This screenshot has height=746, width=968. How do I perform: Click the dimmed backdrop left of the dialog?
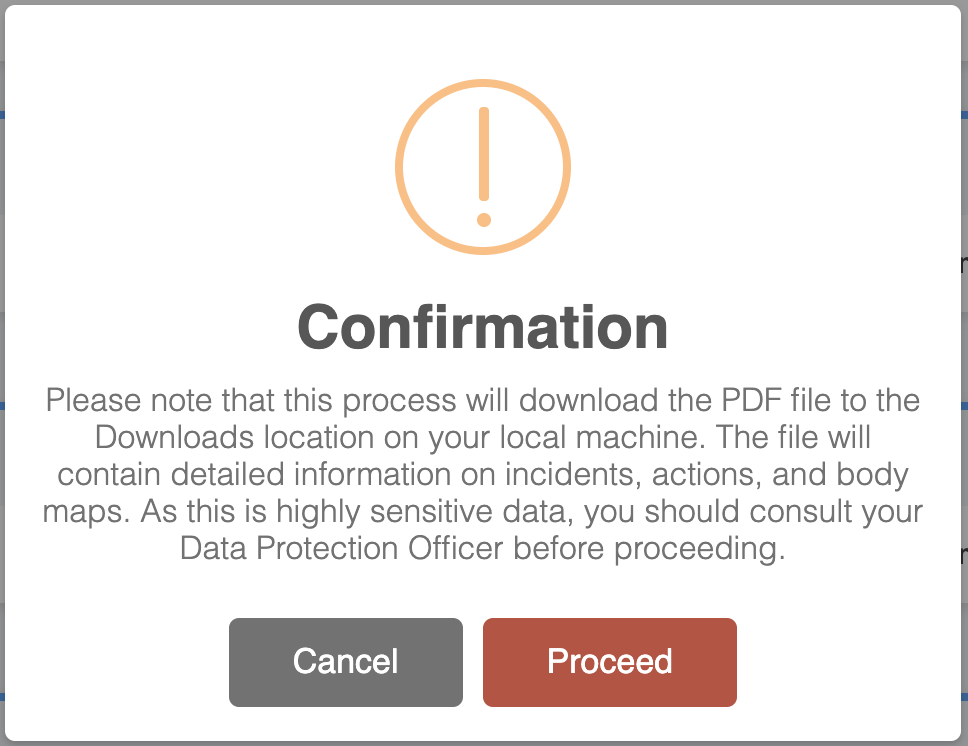point(2,373)
